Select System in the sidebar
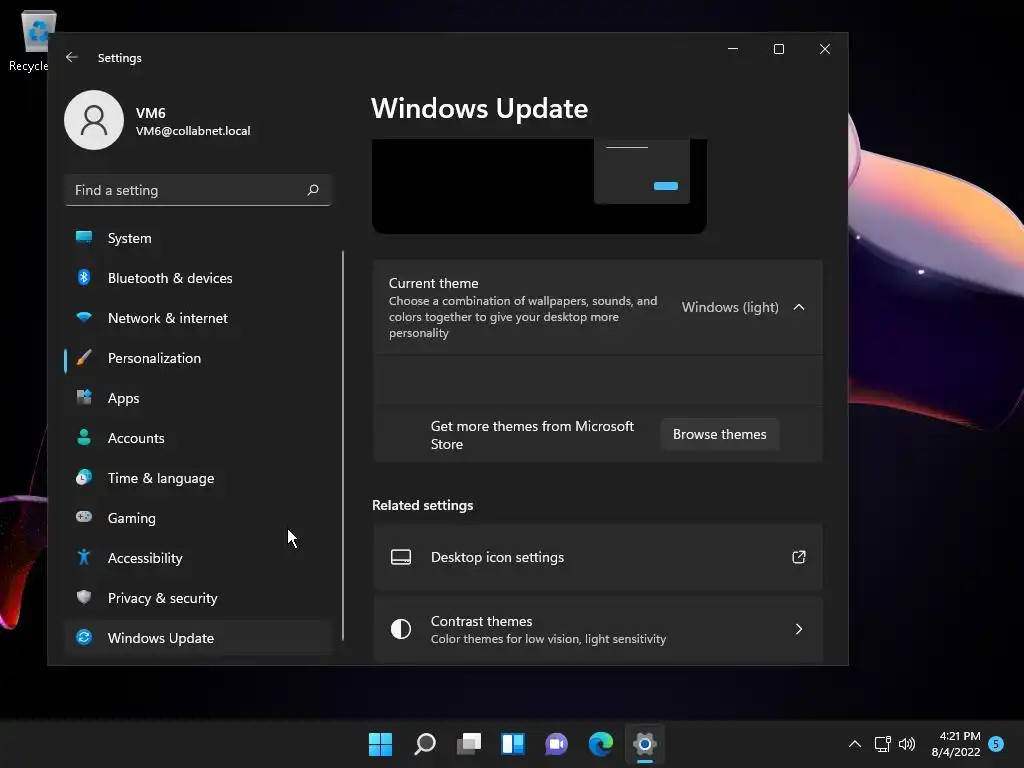The height and width of the screenshot is (768, 1024). click(x=198, y=238)
